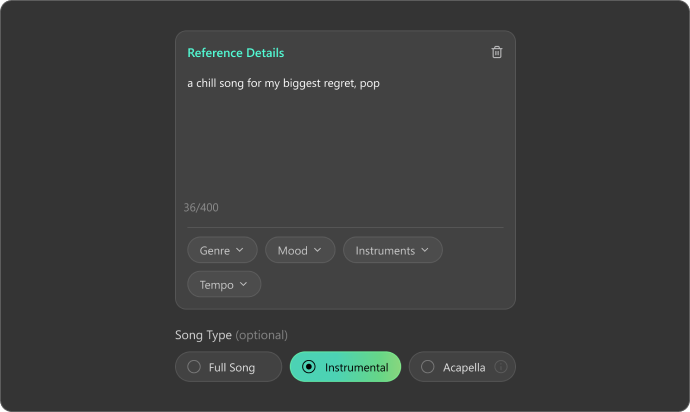
Task: Click the empty radio circle for Full Song
Action: tap(194, 367)
